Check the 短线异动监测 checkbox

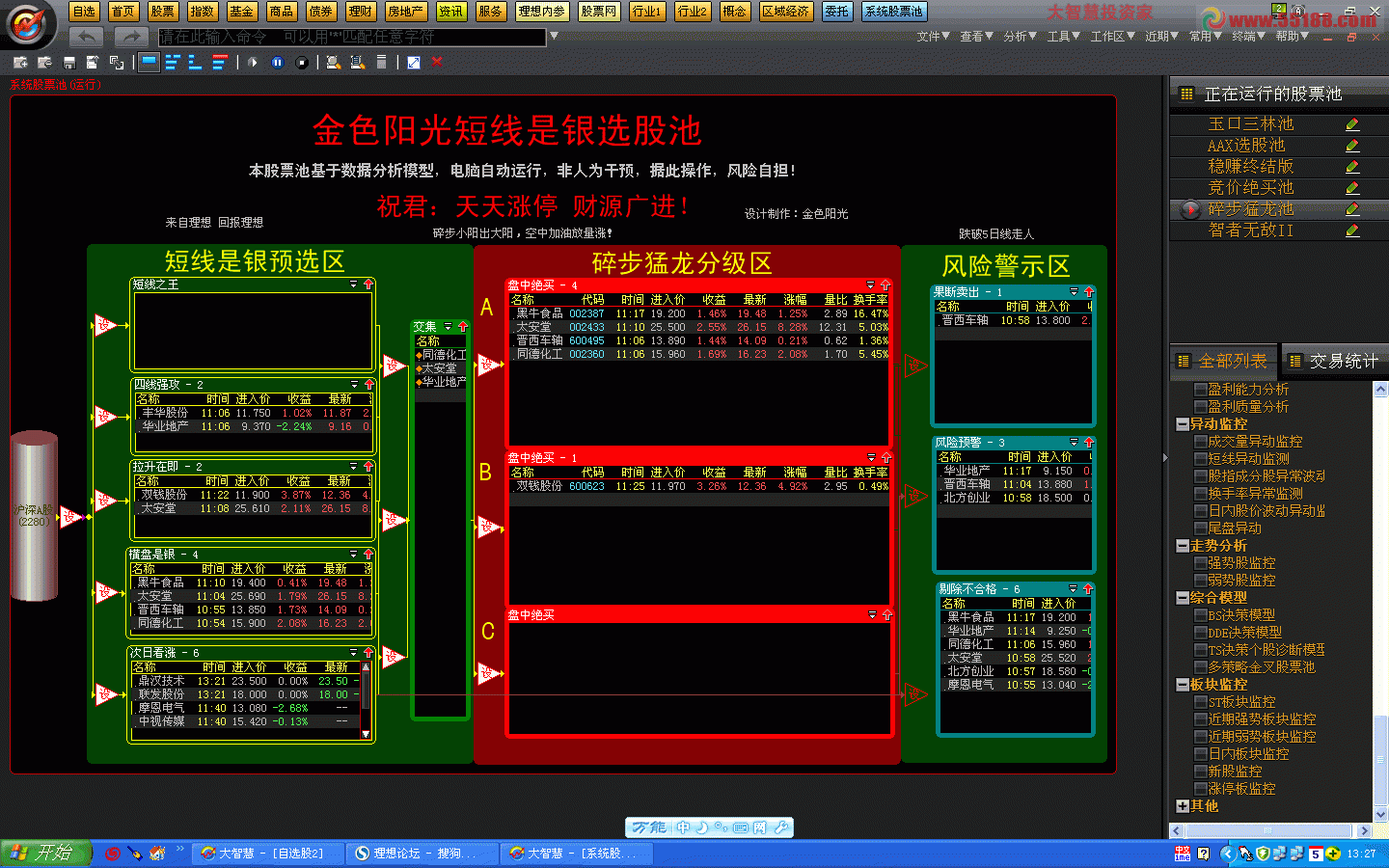(x=1200, y=459)
